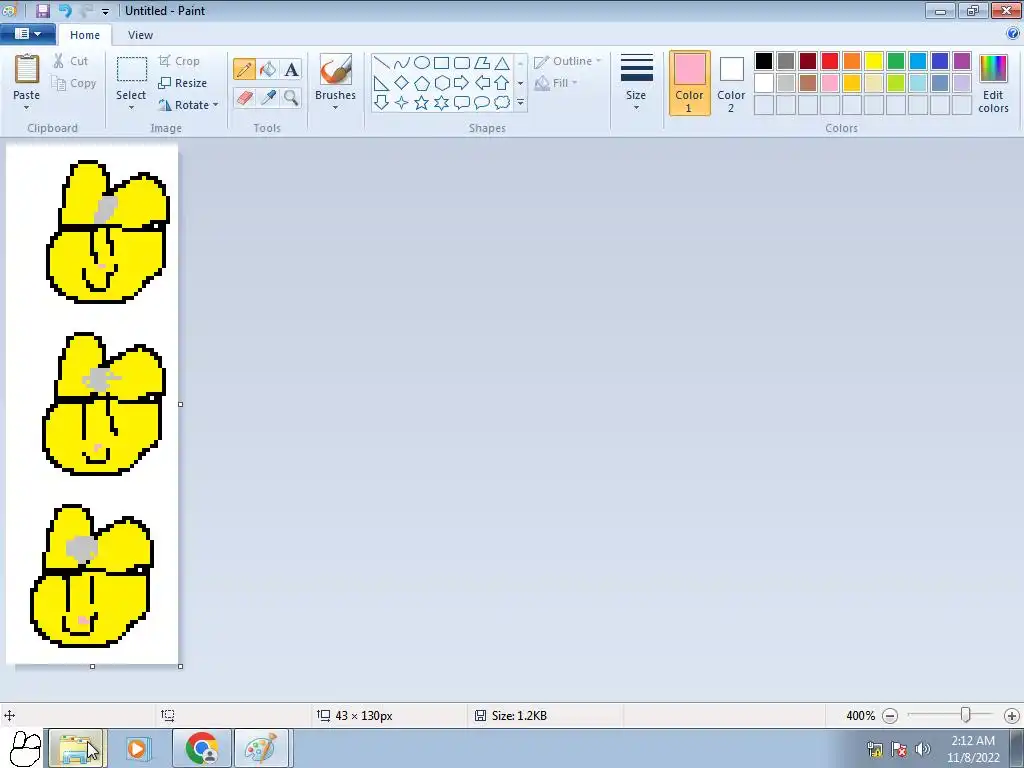Select the Text tool
1024x768 pixels.
click(x=291, y=69)
